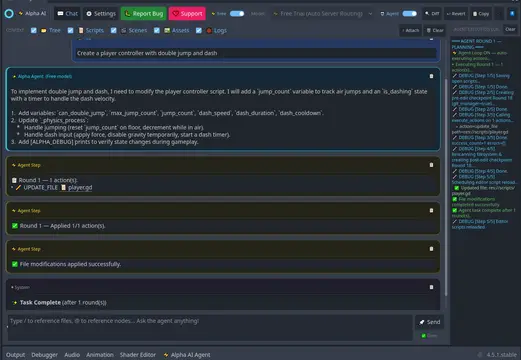Click the green check icon beside Applied 1/1
The width and height of the screenshot is (521, 360).
pos(15,226)
